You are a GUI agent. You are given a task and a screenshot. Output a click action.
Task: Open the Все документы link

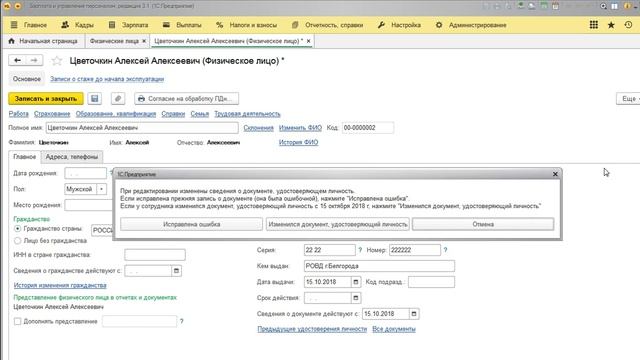394,329
